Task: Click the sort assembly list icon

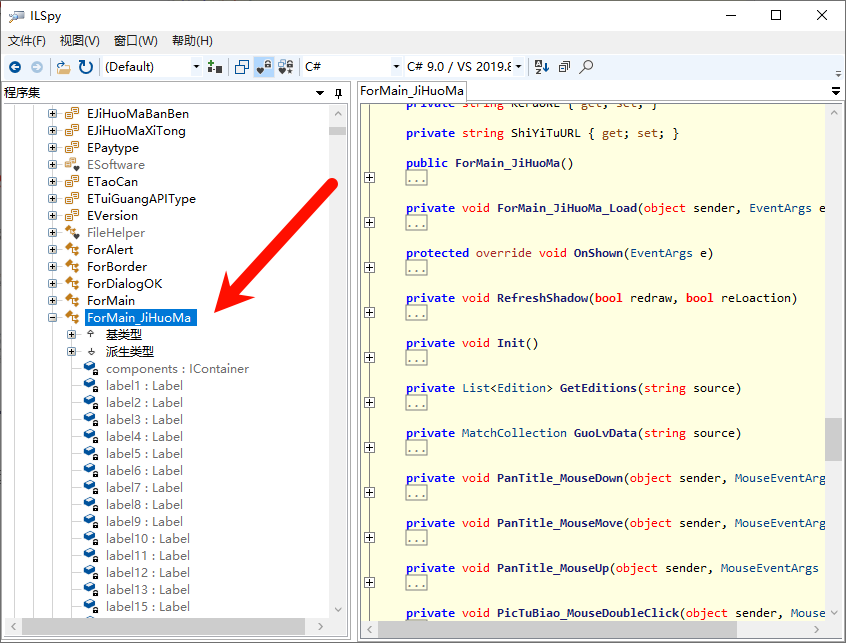Action: point(542,67)
